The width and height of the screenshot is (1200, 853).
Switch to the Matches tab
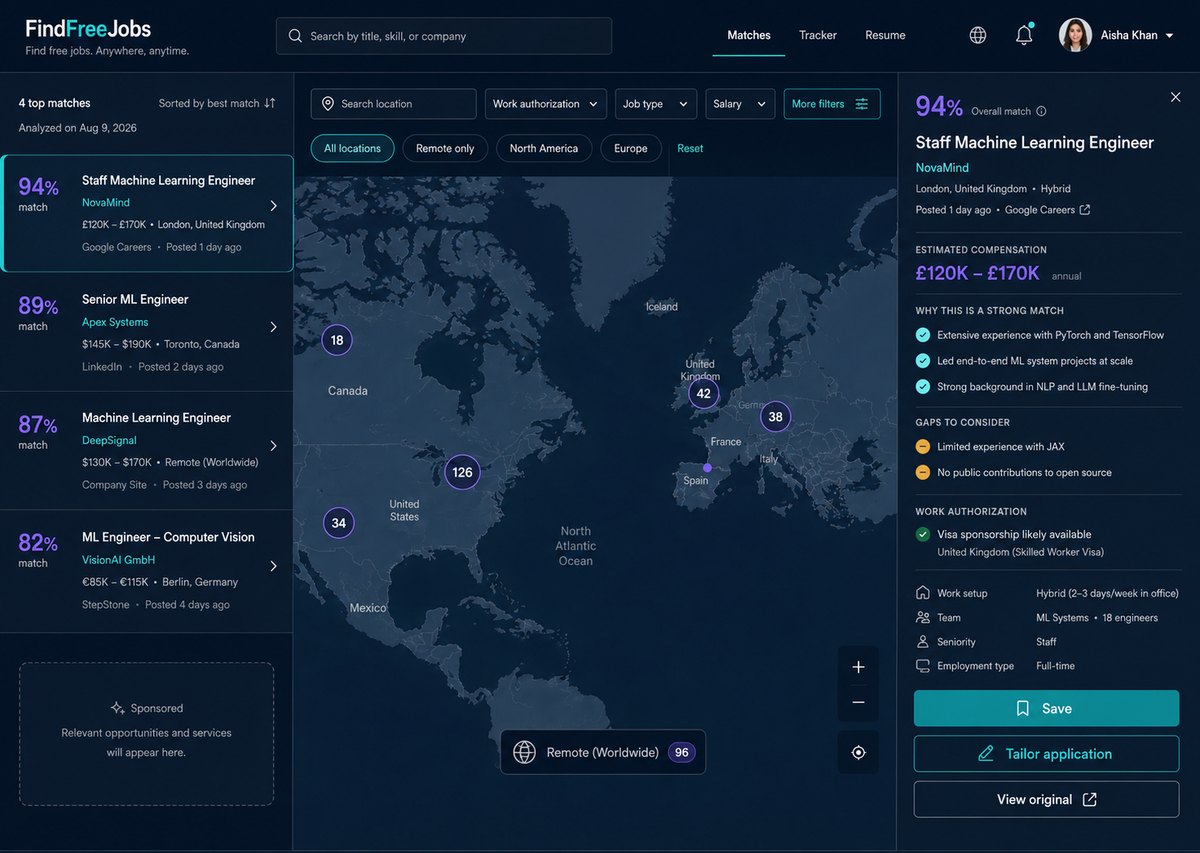(x=749, y=35)
